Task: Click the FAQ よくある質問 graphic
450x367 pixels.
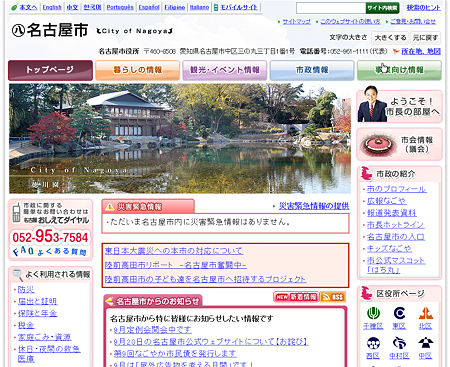Action: (50, 251)
